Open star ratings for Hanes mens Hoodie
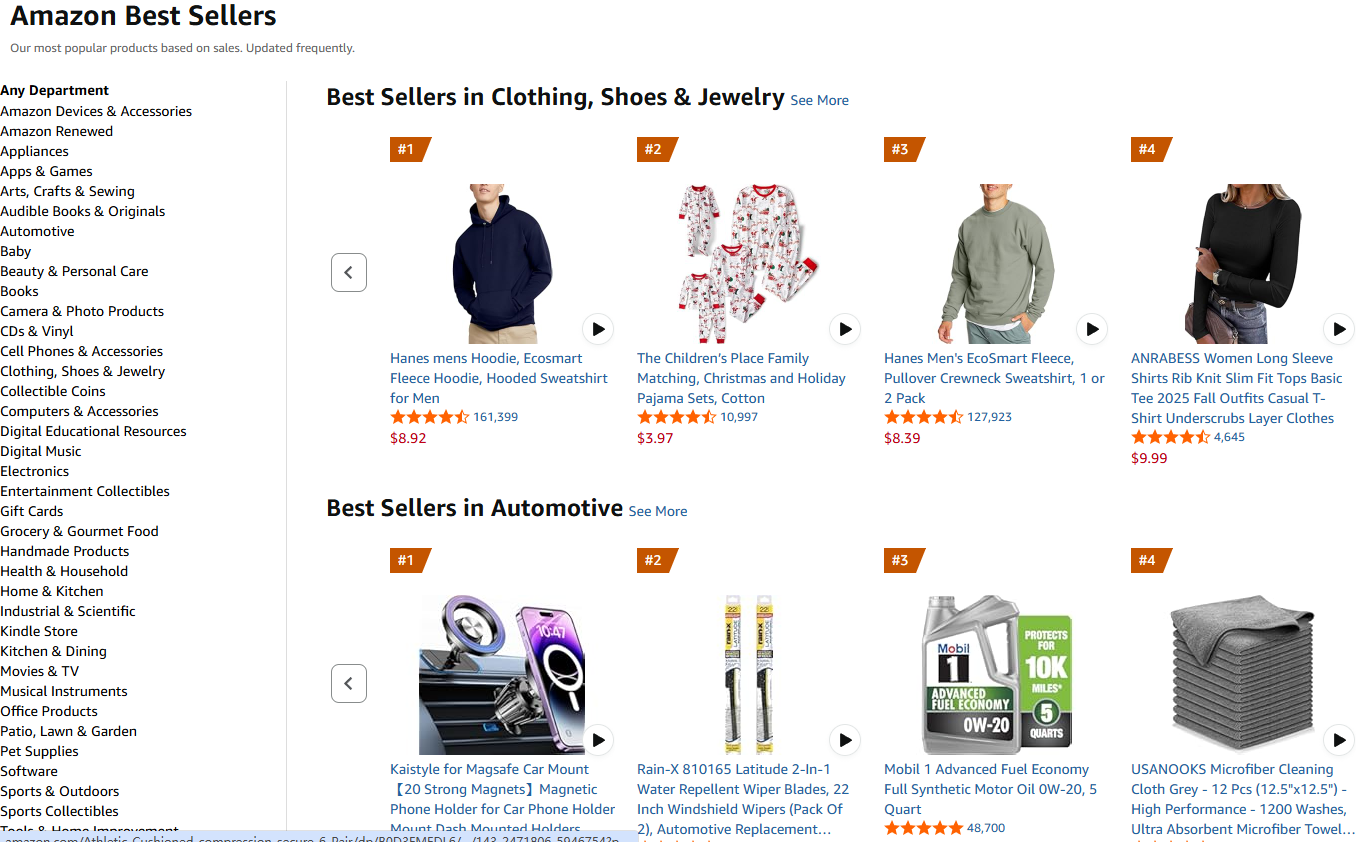The height and width of the screenshot is (842, 1362). [429, 417]
